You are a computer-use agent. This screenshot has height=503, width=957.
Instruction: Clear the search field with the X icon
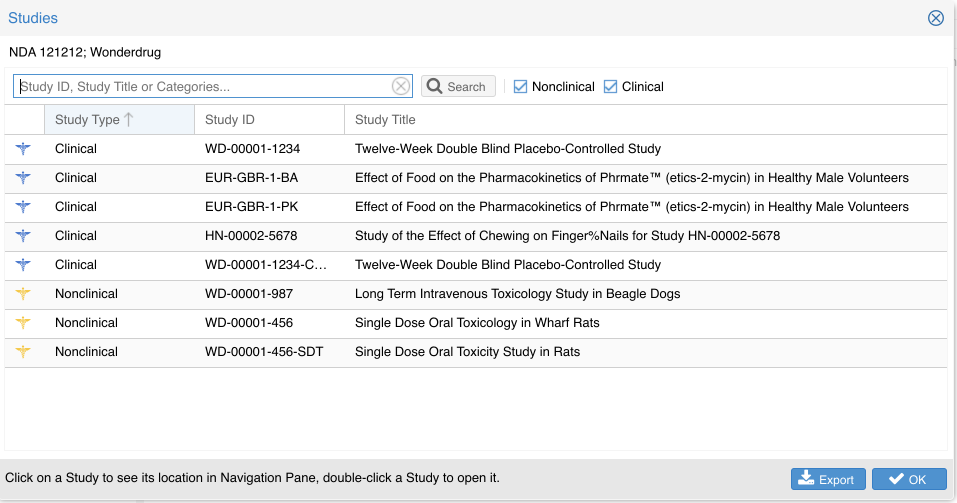tap(400, 87)
